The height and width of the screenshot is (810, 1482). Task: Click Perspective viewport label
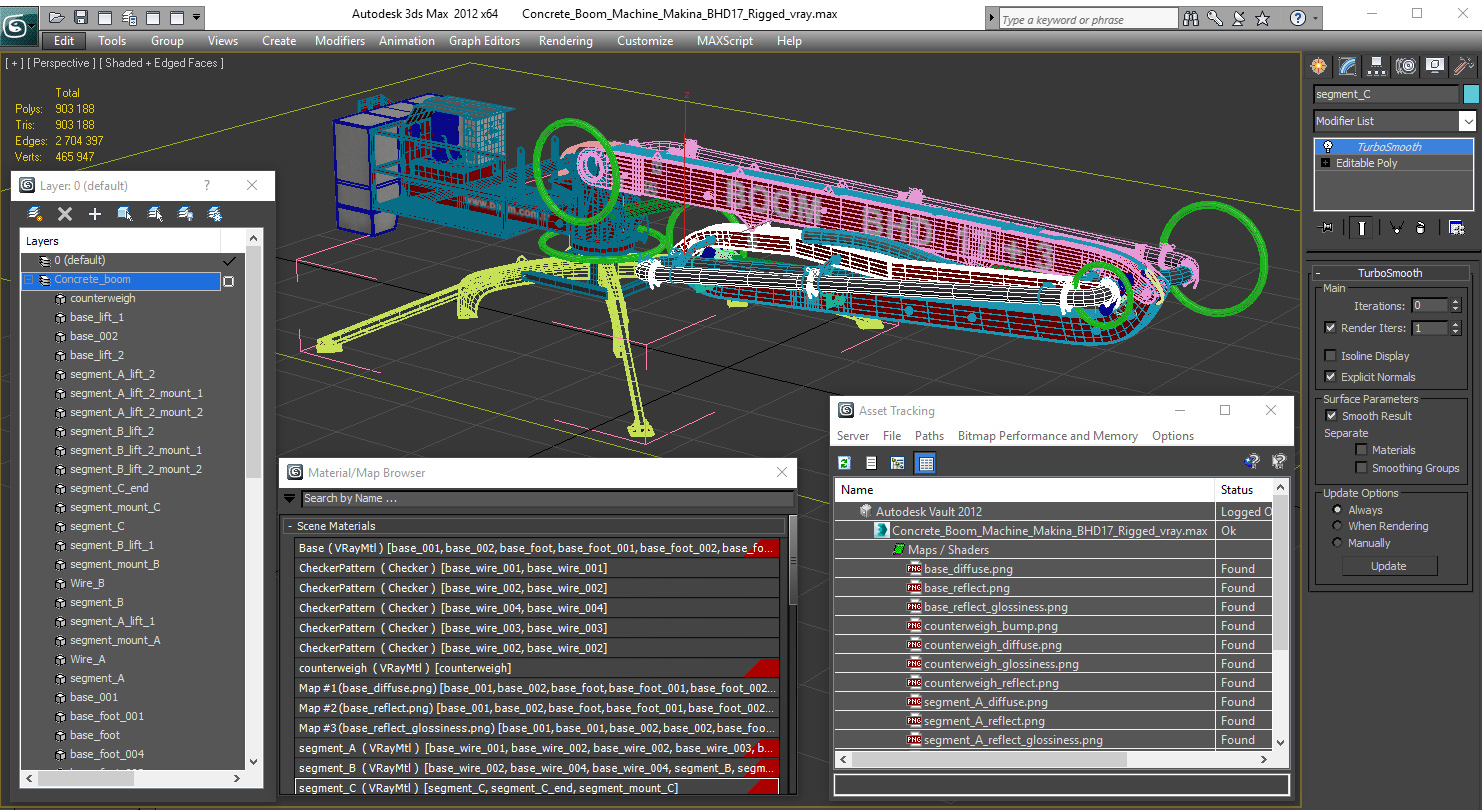60,63
